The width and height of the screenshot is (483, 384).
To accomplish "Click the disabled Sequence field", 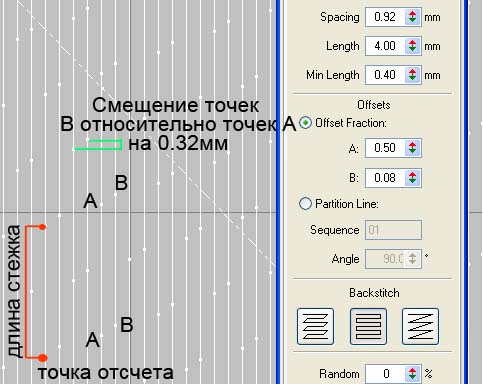I will 393,230.
